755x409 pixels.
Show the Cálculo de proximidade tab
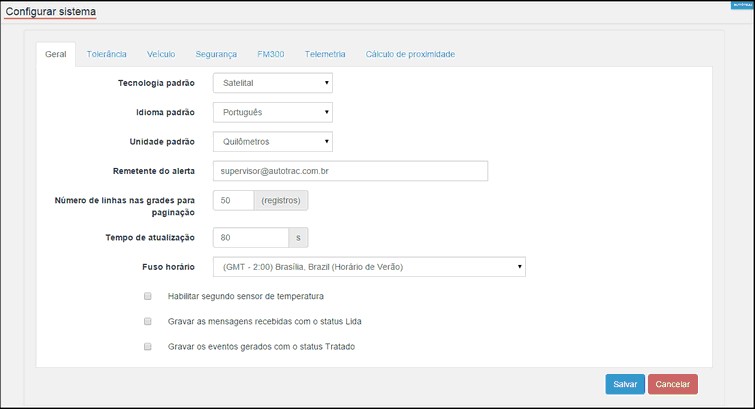pos(410,54)
